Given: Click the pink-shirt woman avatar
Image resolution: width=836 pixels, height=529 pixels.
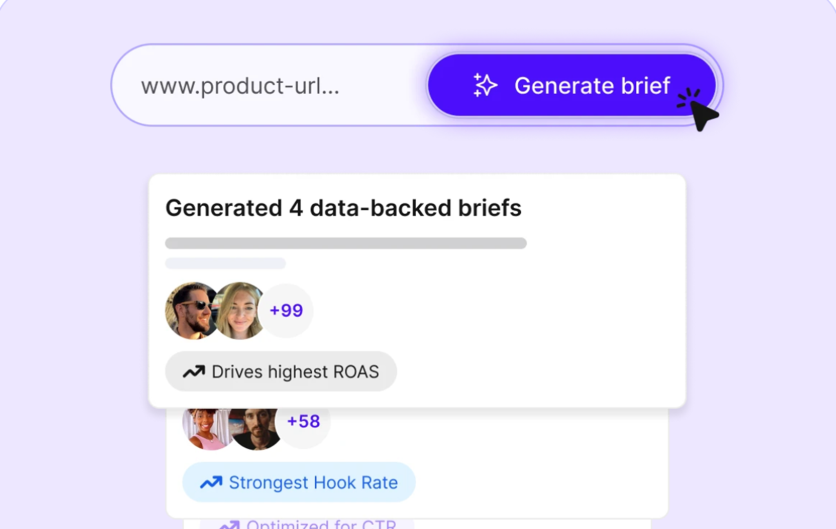Looking at the screenshot, I should (x=205, y=424).
